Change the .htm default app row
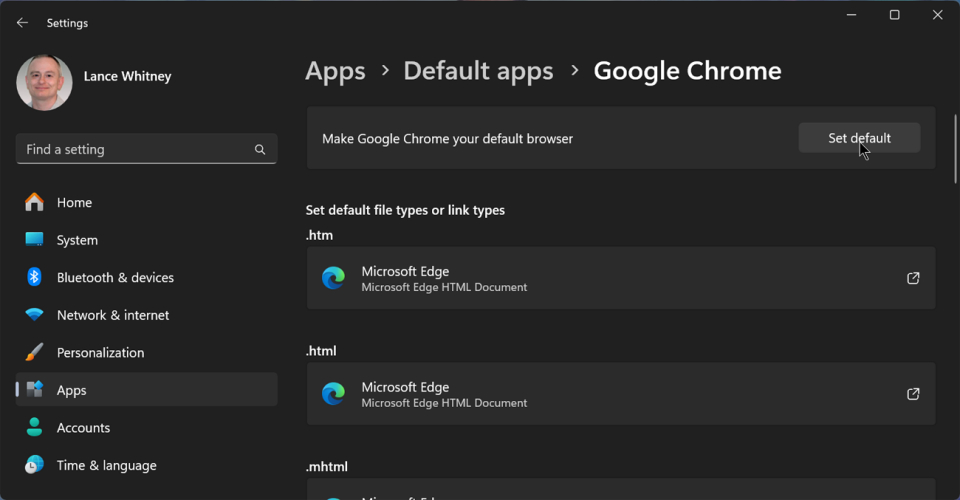The height and width of the screenshot is (500, 960). [x=621, y=278]
